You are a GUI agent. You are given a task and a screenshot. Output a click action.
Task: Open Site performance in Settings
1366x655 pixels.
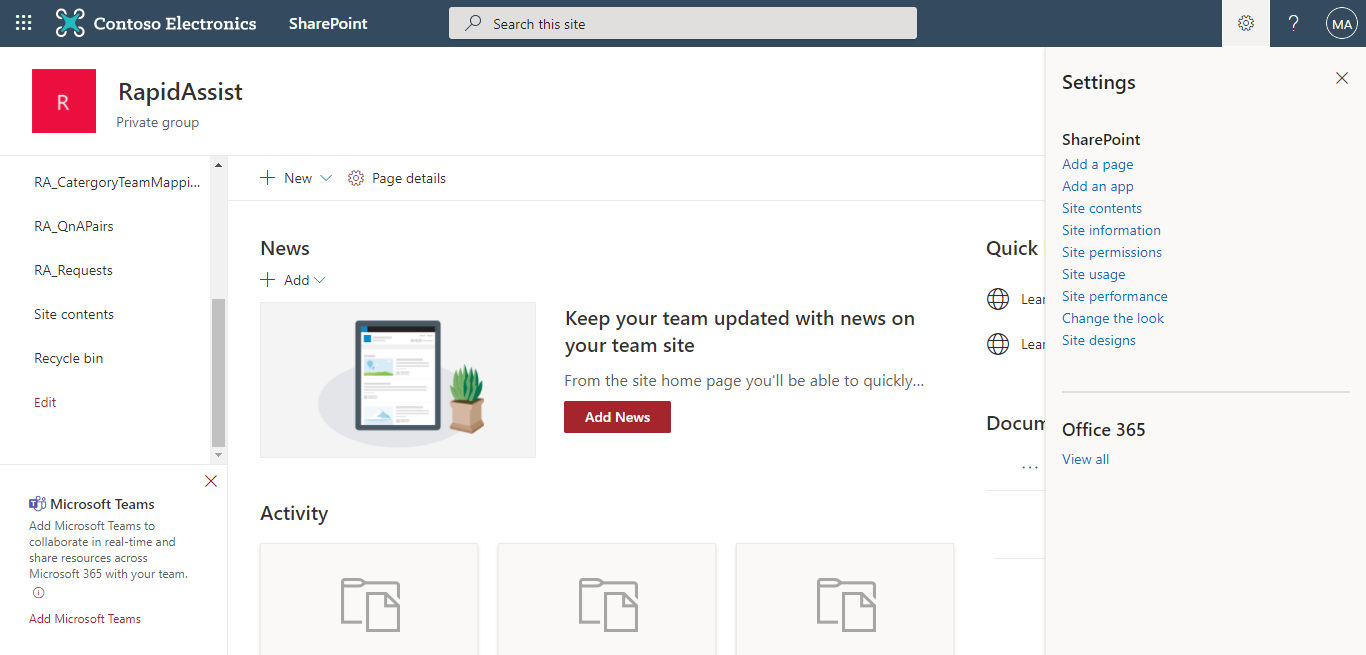(x=1114, y=296)
